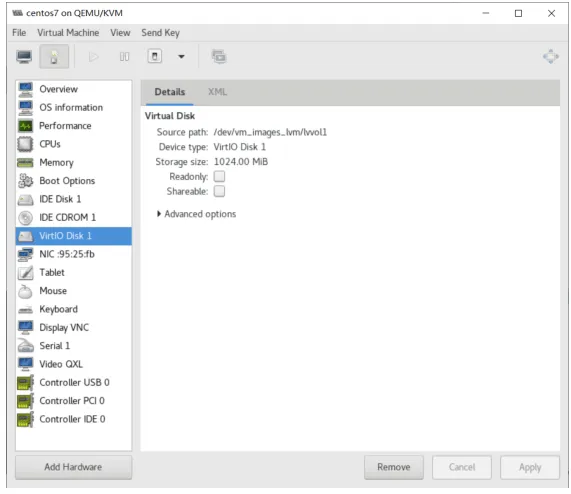Click the shutdown power icon in toolbar
The width and height of the screenshot is (571, 494).
155,56
